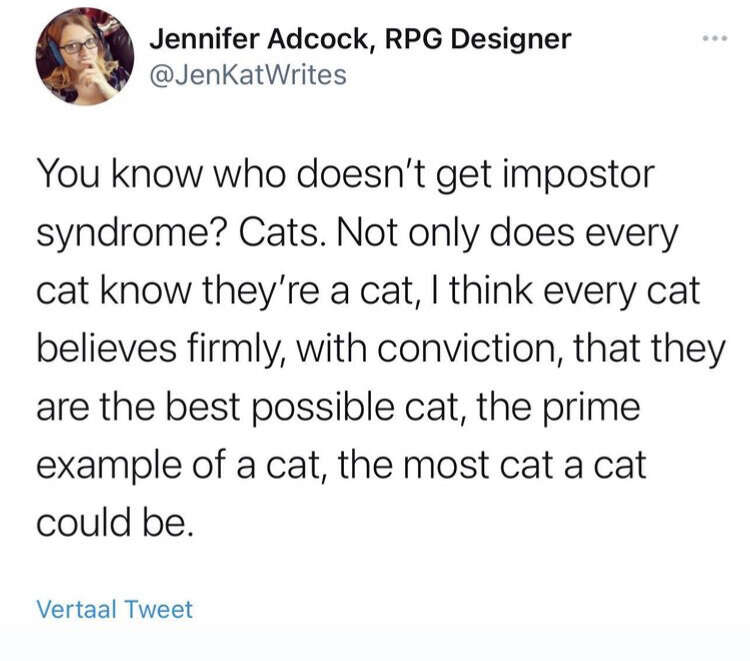Click the word 'Cats.' in the tweet

(278, 233)
